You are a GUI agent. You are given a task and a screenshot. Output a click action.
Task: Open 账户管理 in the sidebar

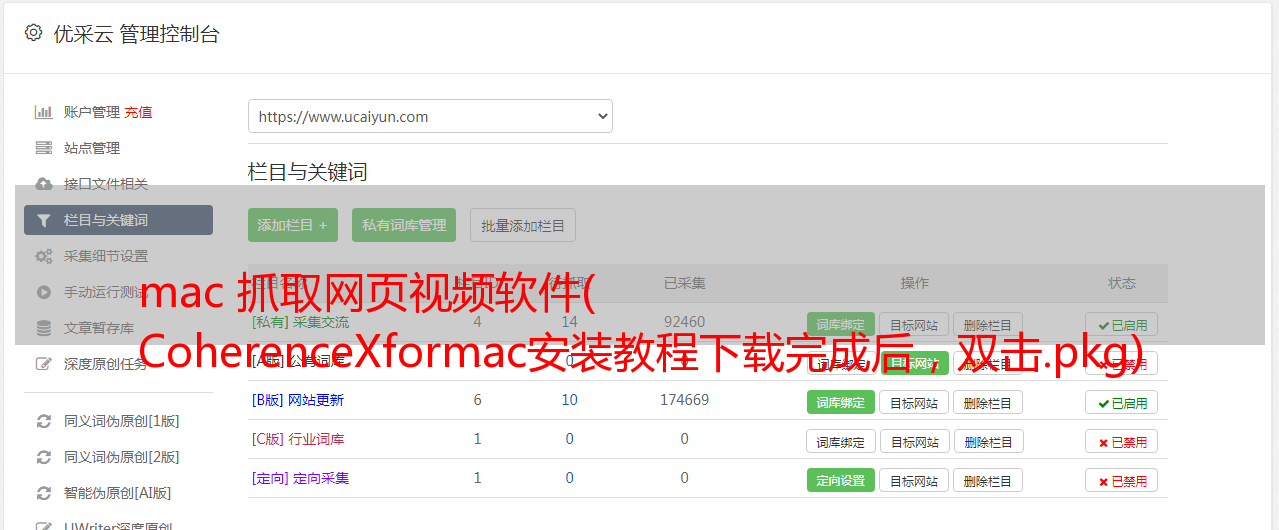[91, 112]
